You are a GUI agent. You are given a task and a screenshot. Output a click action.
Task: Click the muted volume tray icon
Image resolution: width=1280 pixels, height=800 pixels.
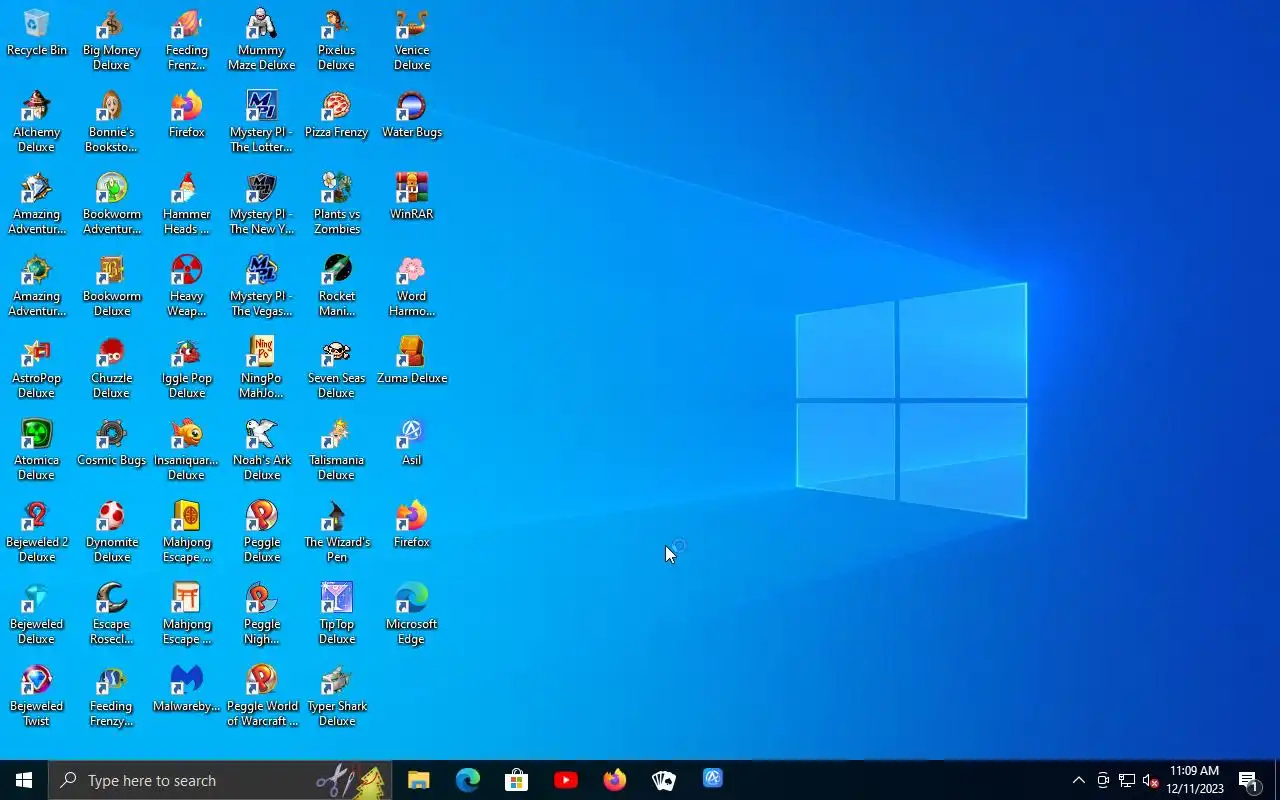(x=1150, y=780)
